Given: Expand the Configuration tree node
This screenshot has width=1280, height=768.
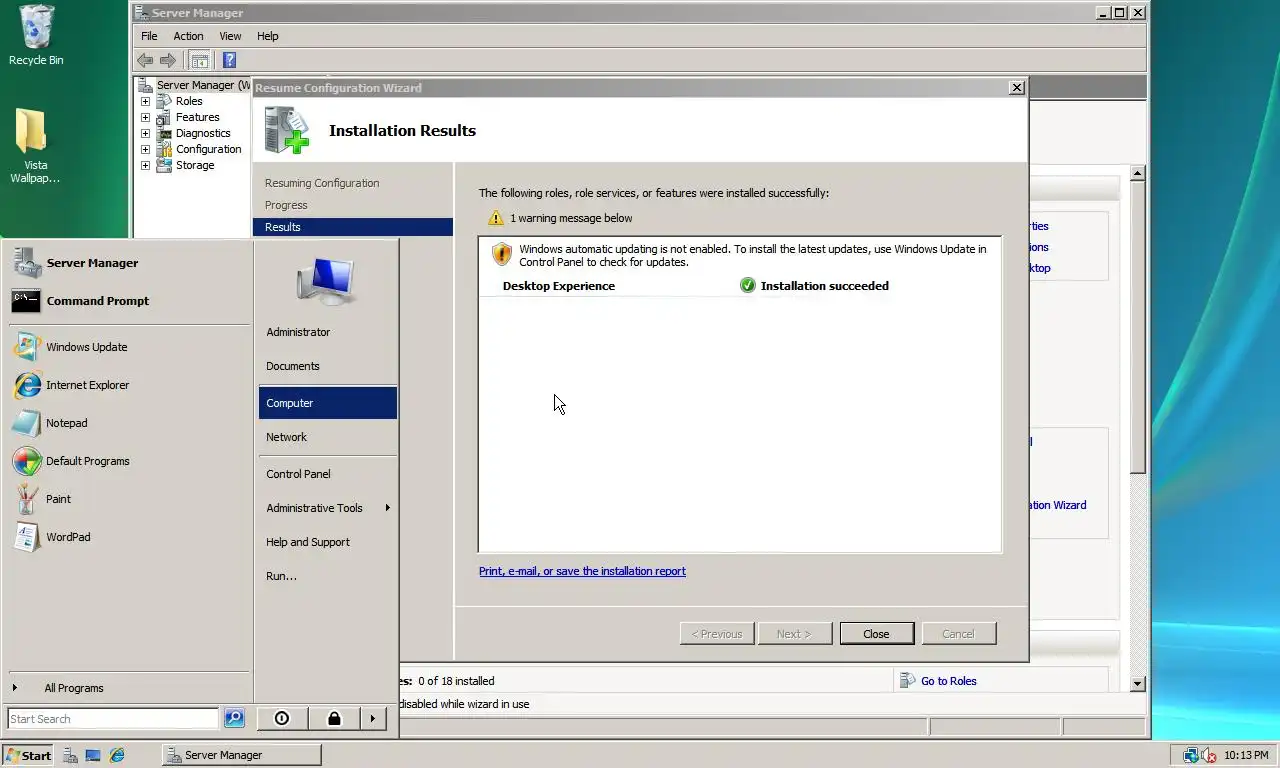Looking at the screenshot, I should [x=145, y=149].
